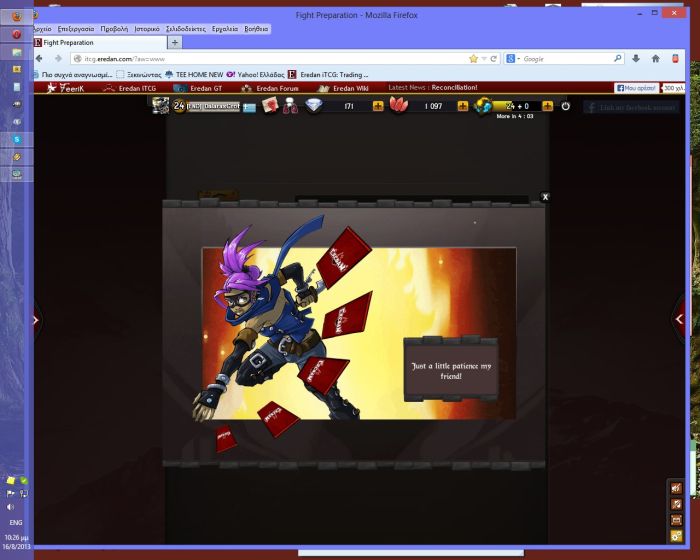Viewport: 700px width, 560px height.
Task: Open the Eredan GT link
Action: (x=198, y=88)
